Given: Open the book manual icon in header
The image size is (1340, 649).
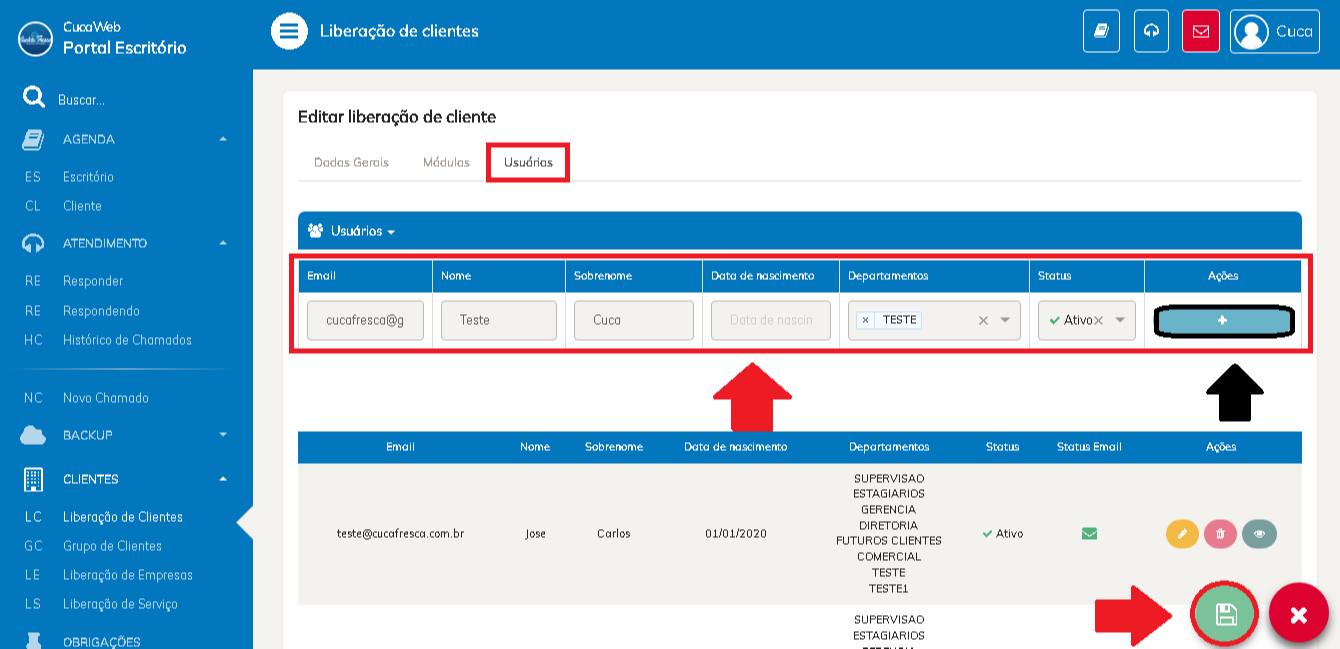Looking at the screenshot, I should click(x=1101, y=31).
